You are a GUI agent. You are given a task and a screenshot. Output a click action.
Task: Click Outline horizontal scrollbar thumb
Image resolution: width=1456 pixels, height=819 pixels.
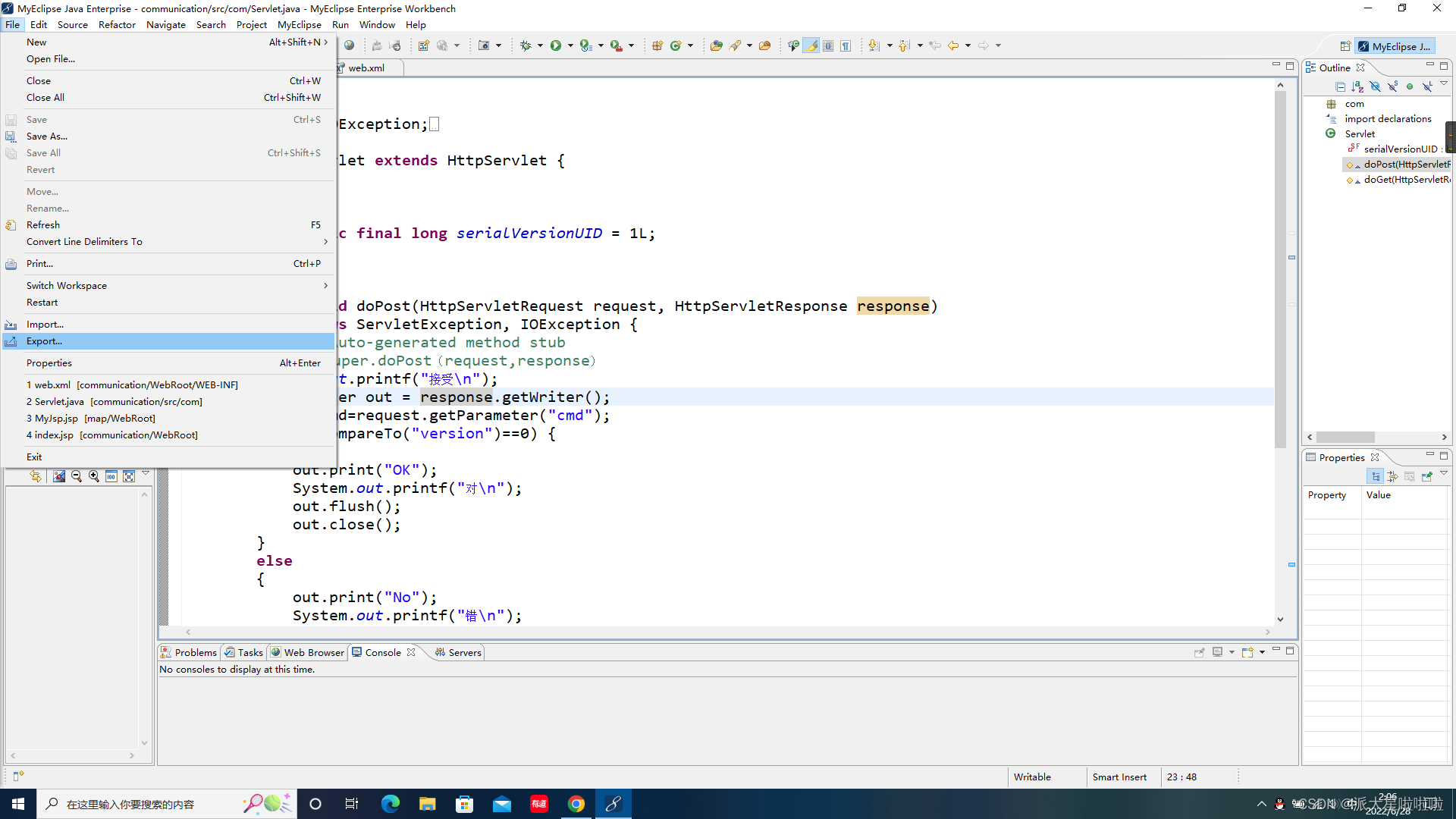tap(1345, 438)
